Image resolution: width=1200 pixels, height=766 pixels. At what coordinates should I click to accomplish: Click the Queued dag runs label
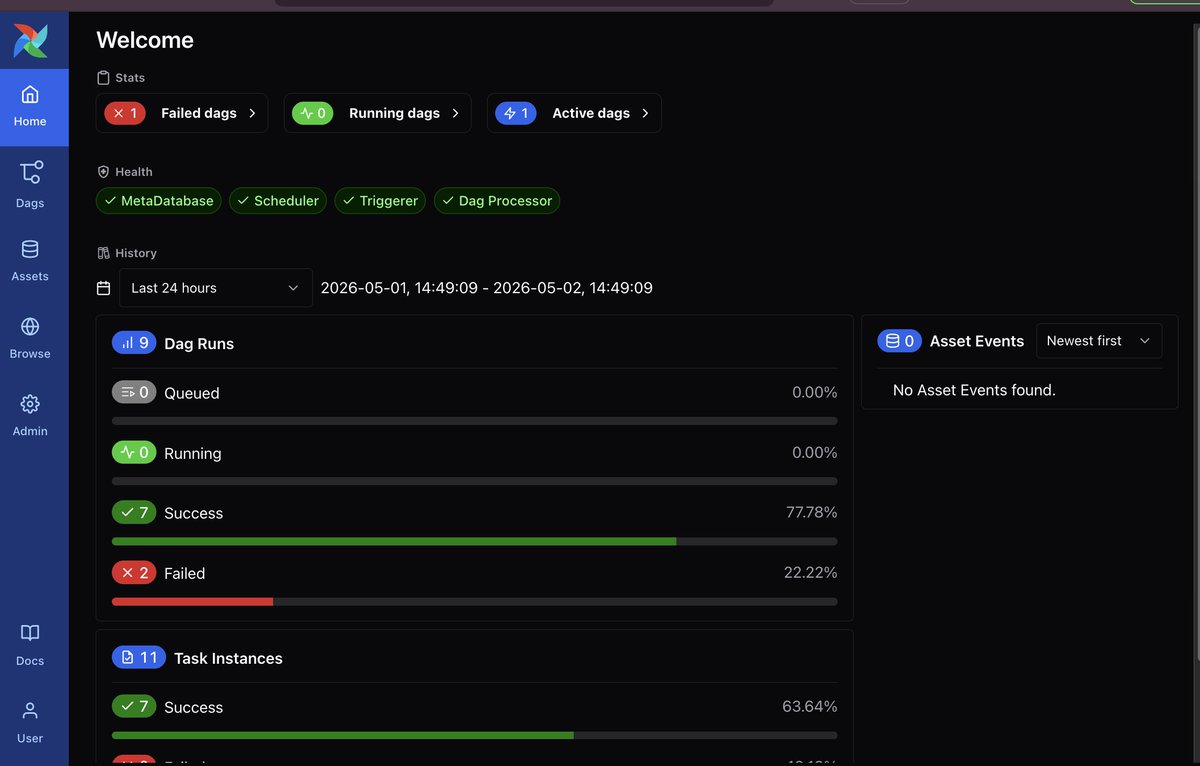192,393
